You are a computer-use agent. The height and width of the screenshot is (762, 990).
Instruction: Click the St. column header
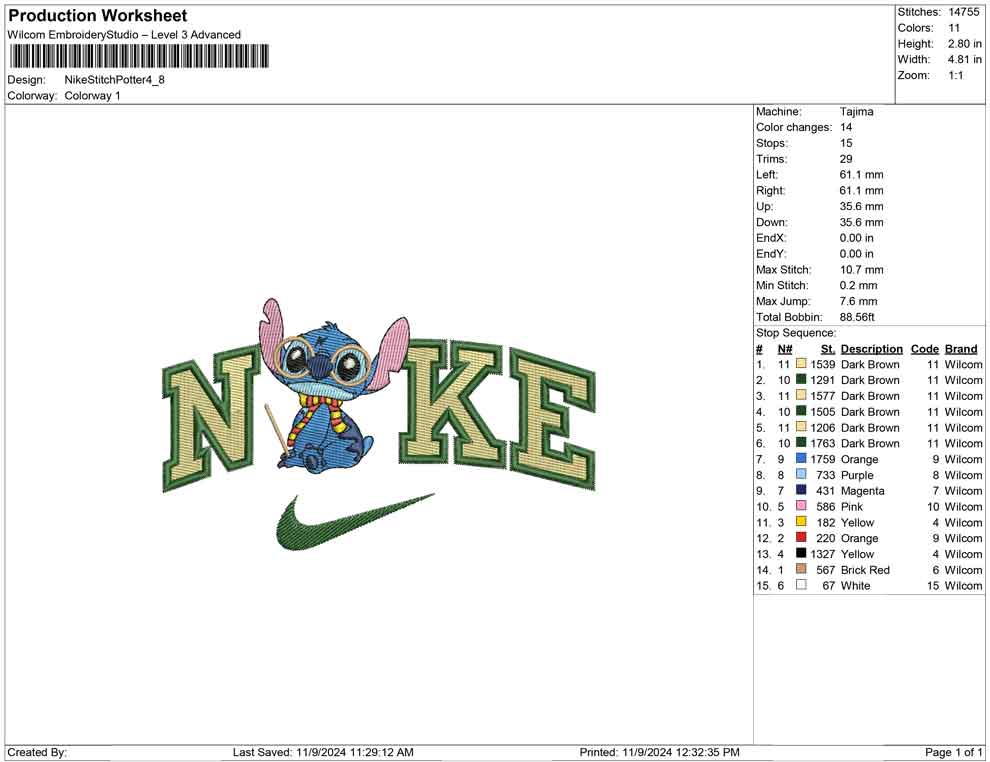(828, 348)
